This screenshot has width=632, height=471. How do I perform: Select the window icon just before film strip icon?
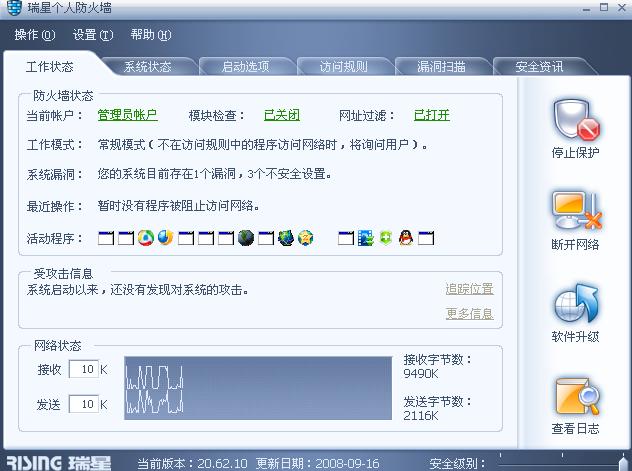[346, 238]
